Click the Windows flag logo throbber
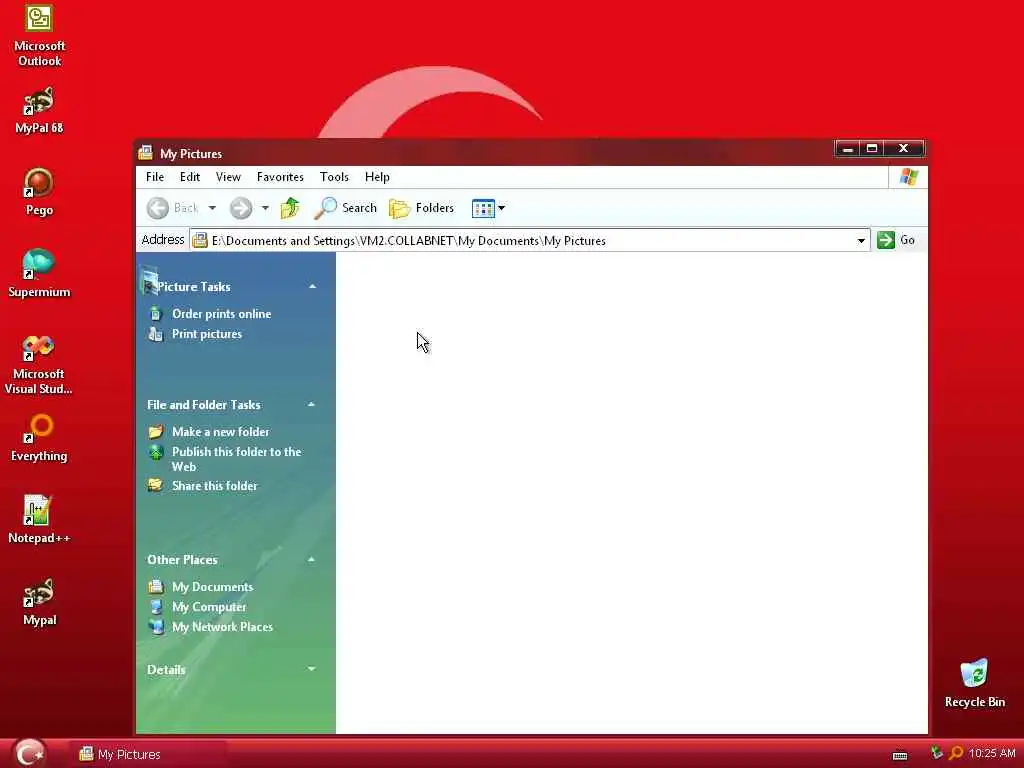The image size is (1024, 768). click(908, 176)
